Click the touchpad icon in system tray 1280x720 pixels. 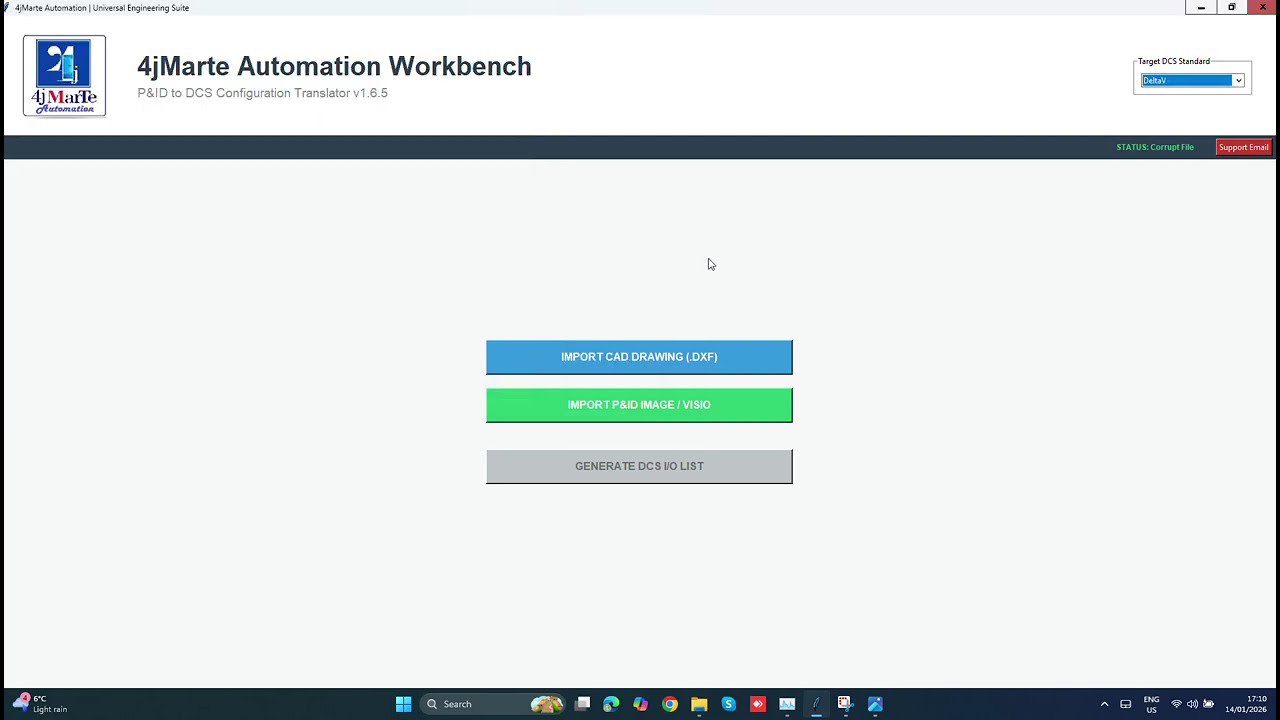[1125, 704]
